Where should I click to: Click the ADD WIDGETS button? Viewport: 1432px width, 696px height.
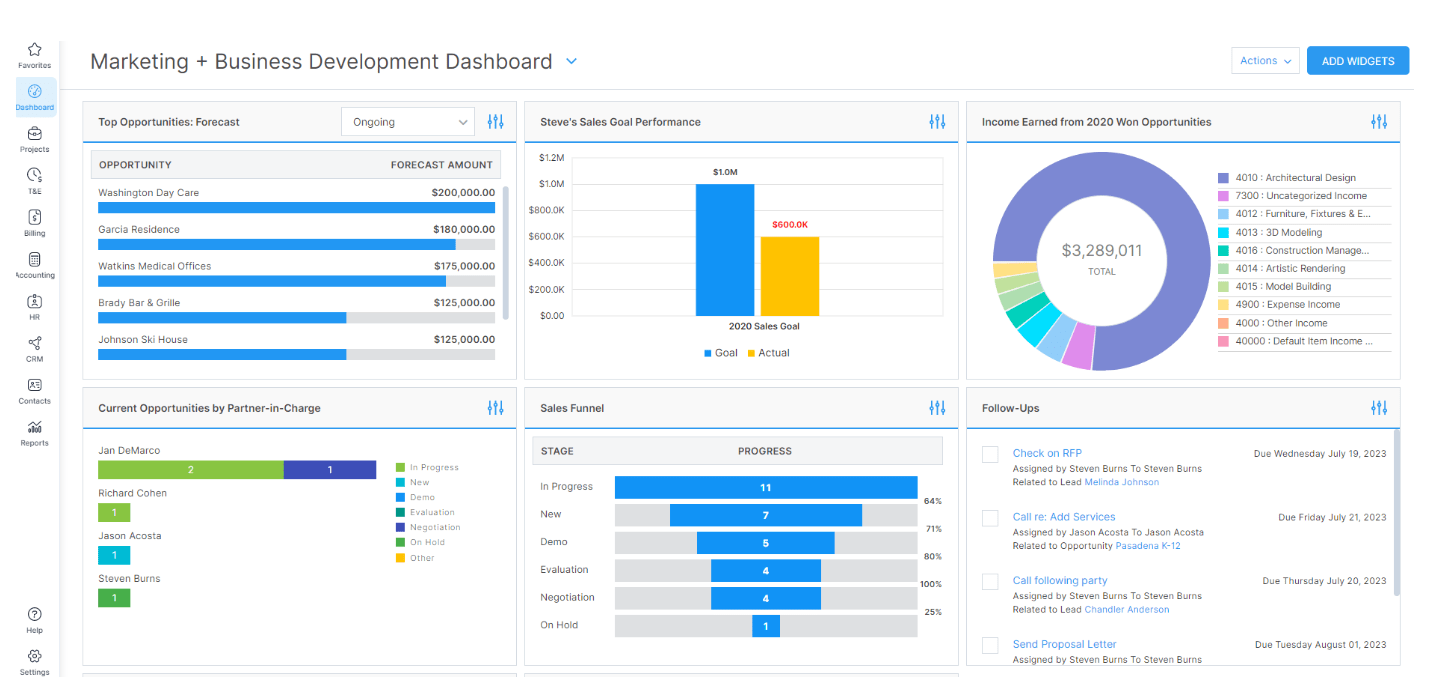point(1357,61)
